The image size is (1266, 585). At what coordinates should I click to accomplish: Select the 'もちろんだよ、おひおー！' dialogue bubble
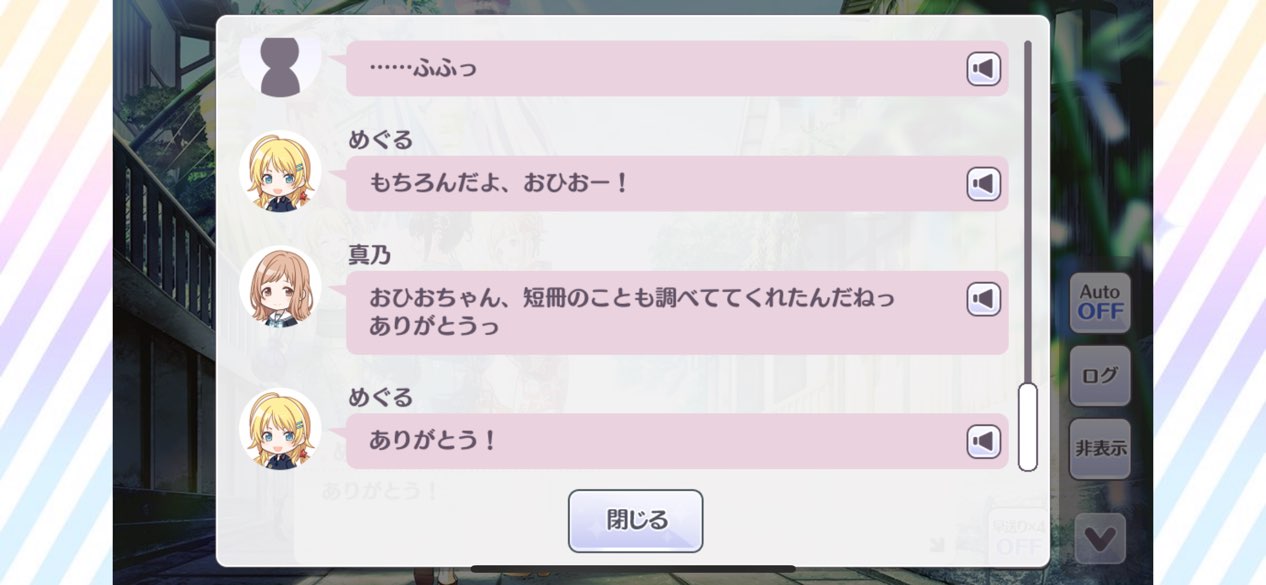tap(677, 184)
